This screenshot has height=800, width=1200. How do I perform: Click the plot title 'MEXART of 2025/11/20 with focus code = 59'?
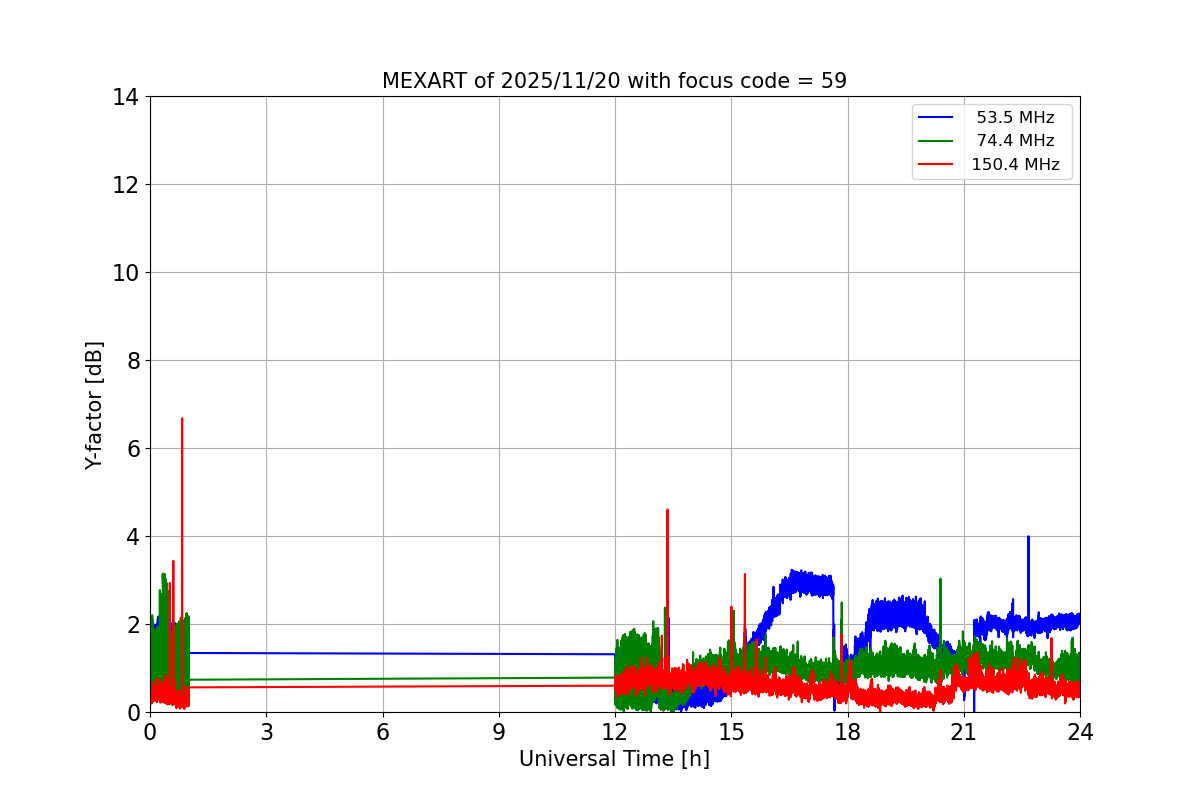tap(614, 81)
